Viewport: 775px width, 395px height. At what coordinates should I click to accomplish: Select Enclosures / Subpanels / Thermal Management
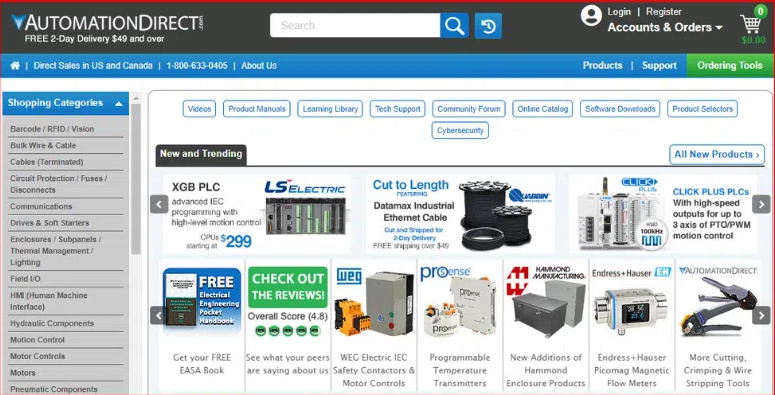pos(55,251)
